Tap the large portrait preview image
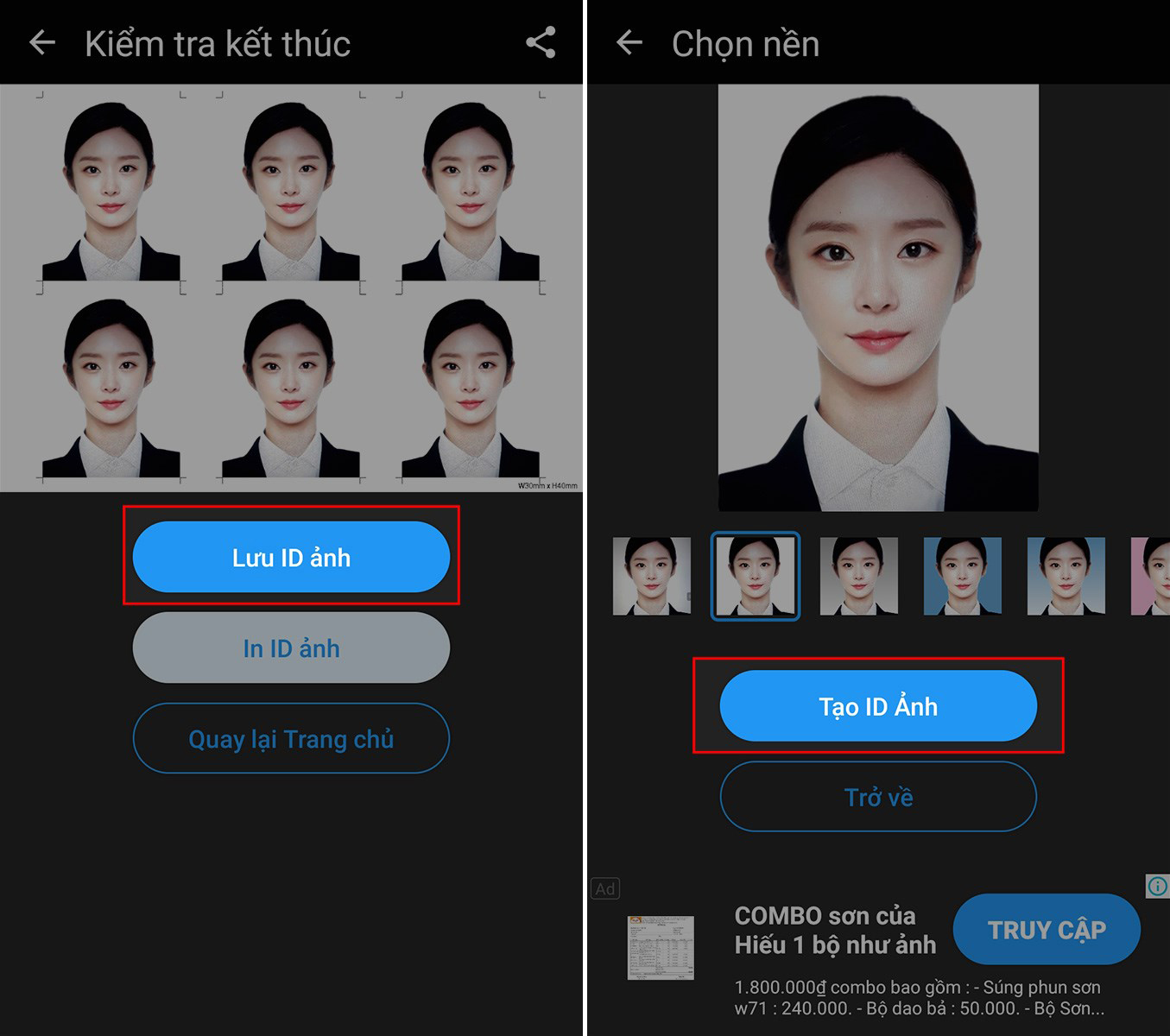Viewport: 1170px width, 1036px height. pos(878,298)
